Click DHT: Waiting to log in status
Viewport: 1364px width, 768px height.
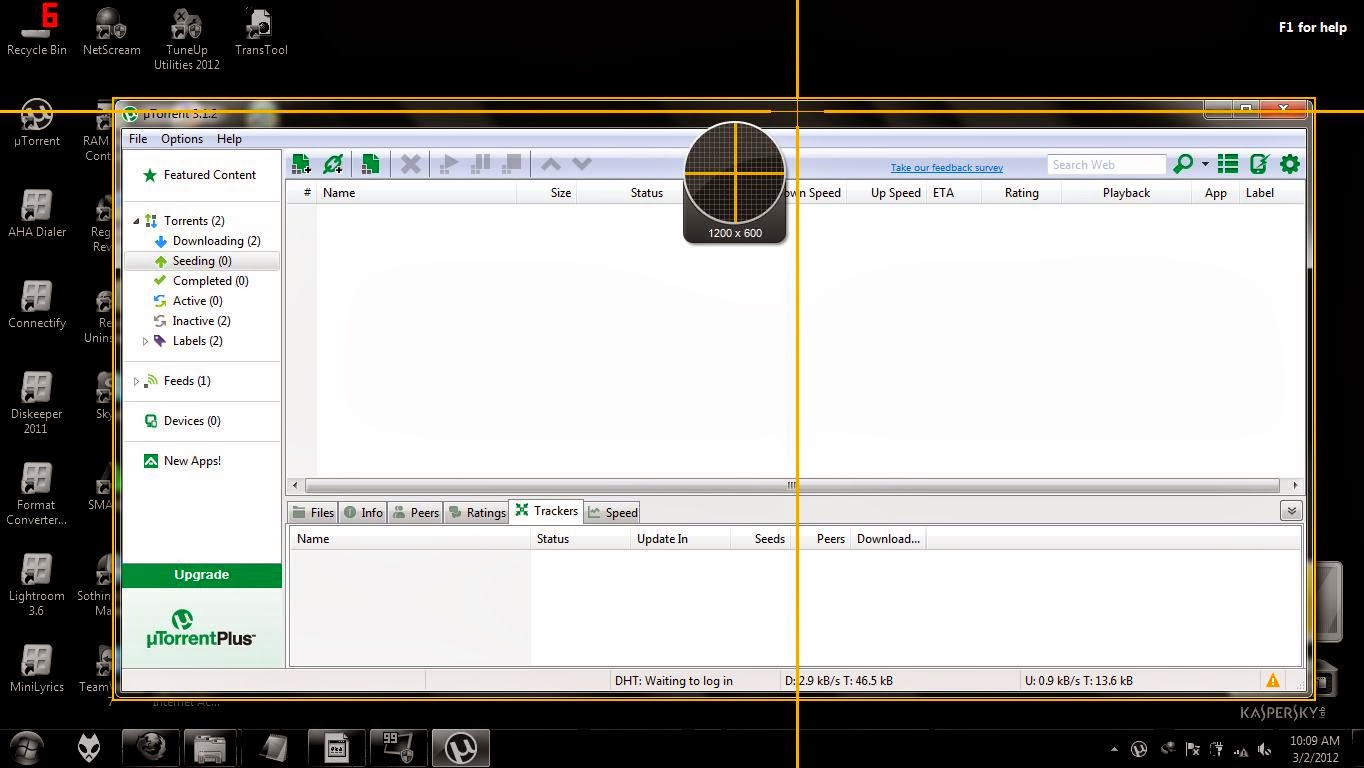coord(673,681)
